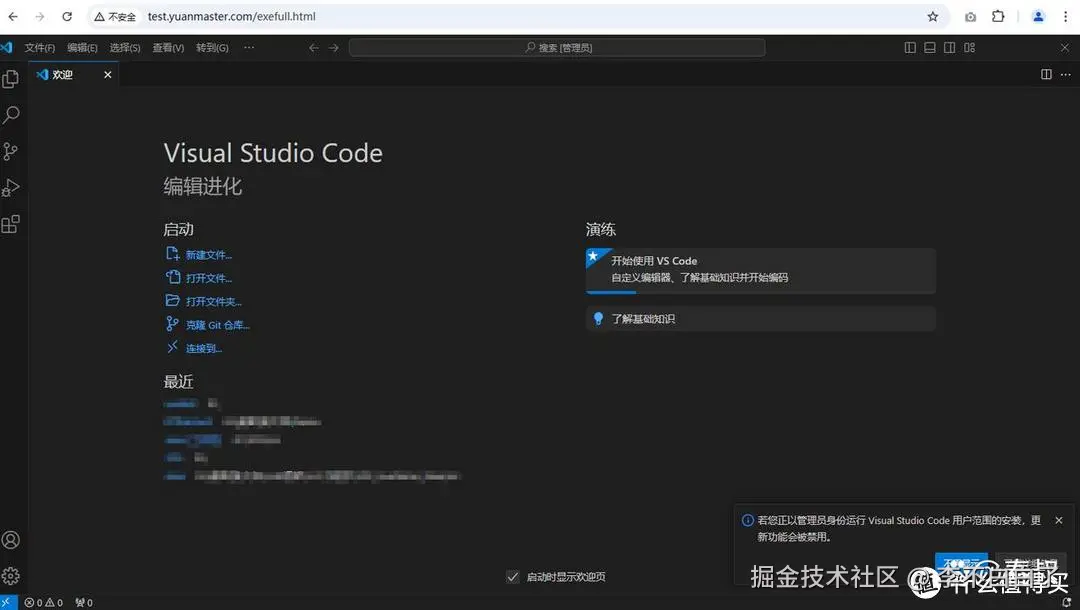
Task: Toggle 启动时显示欢迎页 checkbox
Action: point(512,577)
